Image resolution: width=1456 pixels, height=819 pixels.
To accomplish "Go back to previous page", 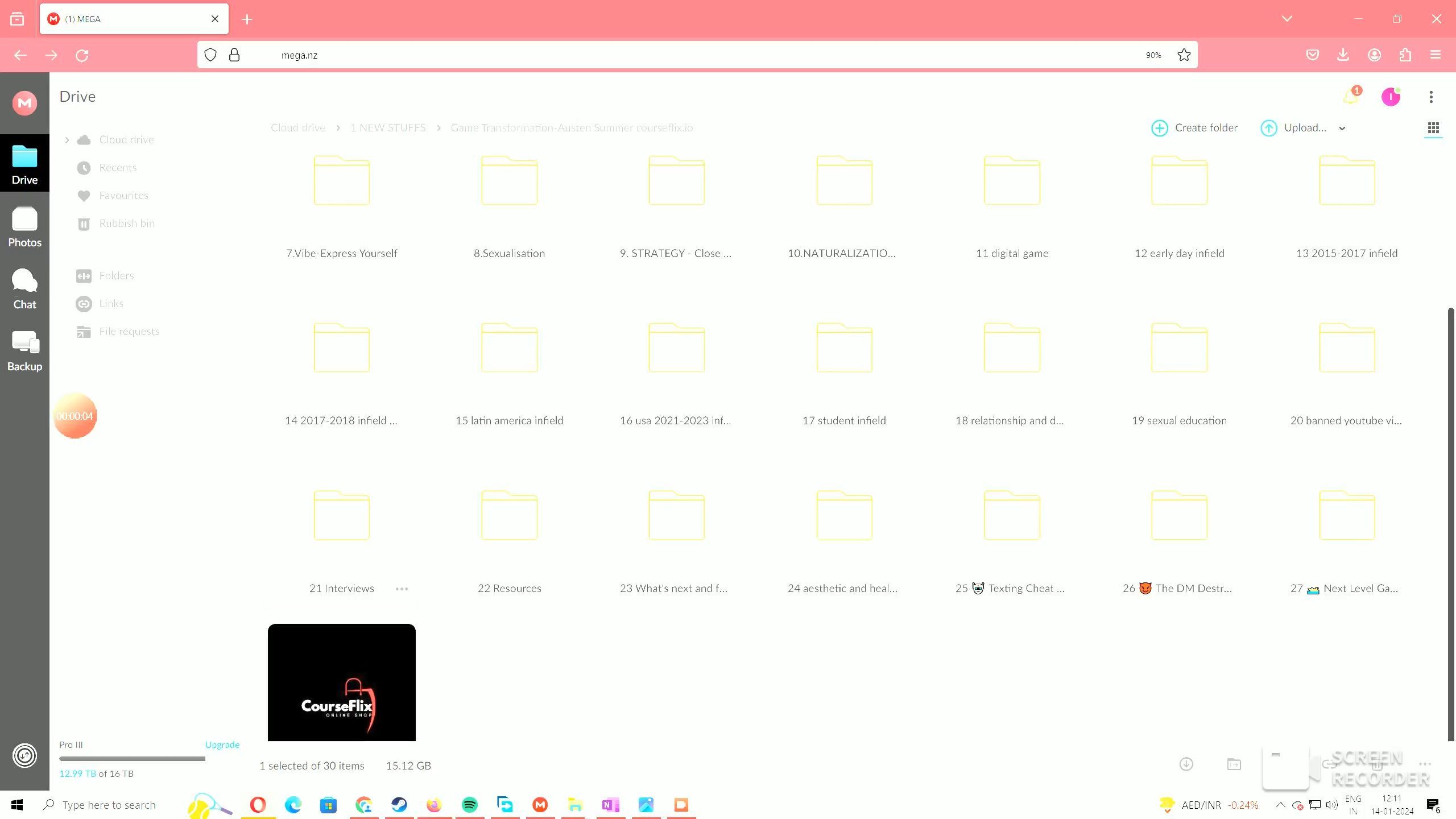I will pos(20,55).
